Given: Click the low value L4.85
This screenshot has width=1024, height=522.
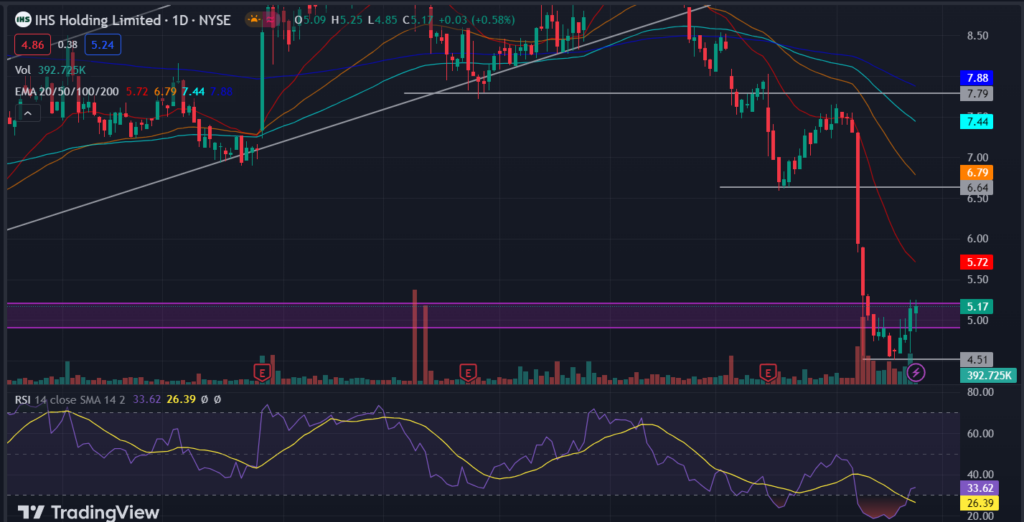Looking at the screenshot, I should coord(381,20).
